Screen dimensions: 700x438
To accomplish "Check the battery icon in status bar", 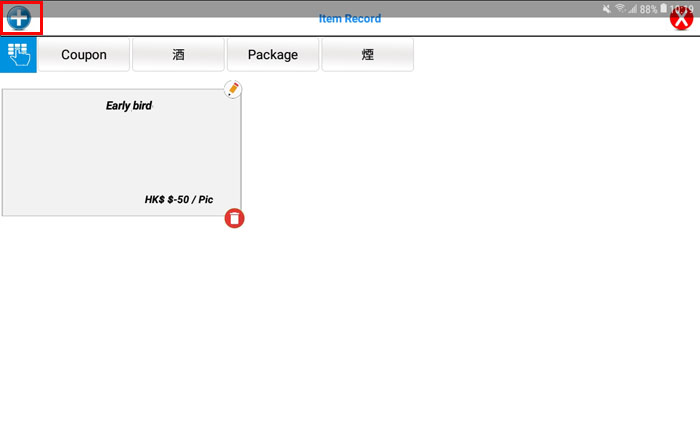I will click(663, 8).
